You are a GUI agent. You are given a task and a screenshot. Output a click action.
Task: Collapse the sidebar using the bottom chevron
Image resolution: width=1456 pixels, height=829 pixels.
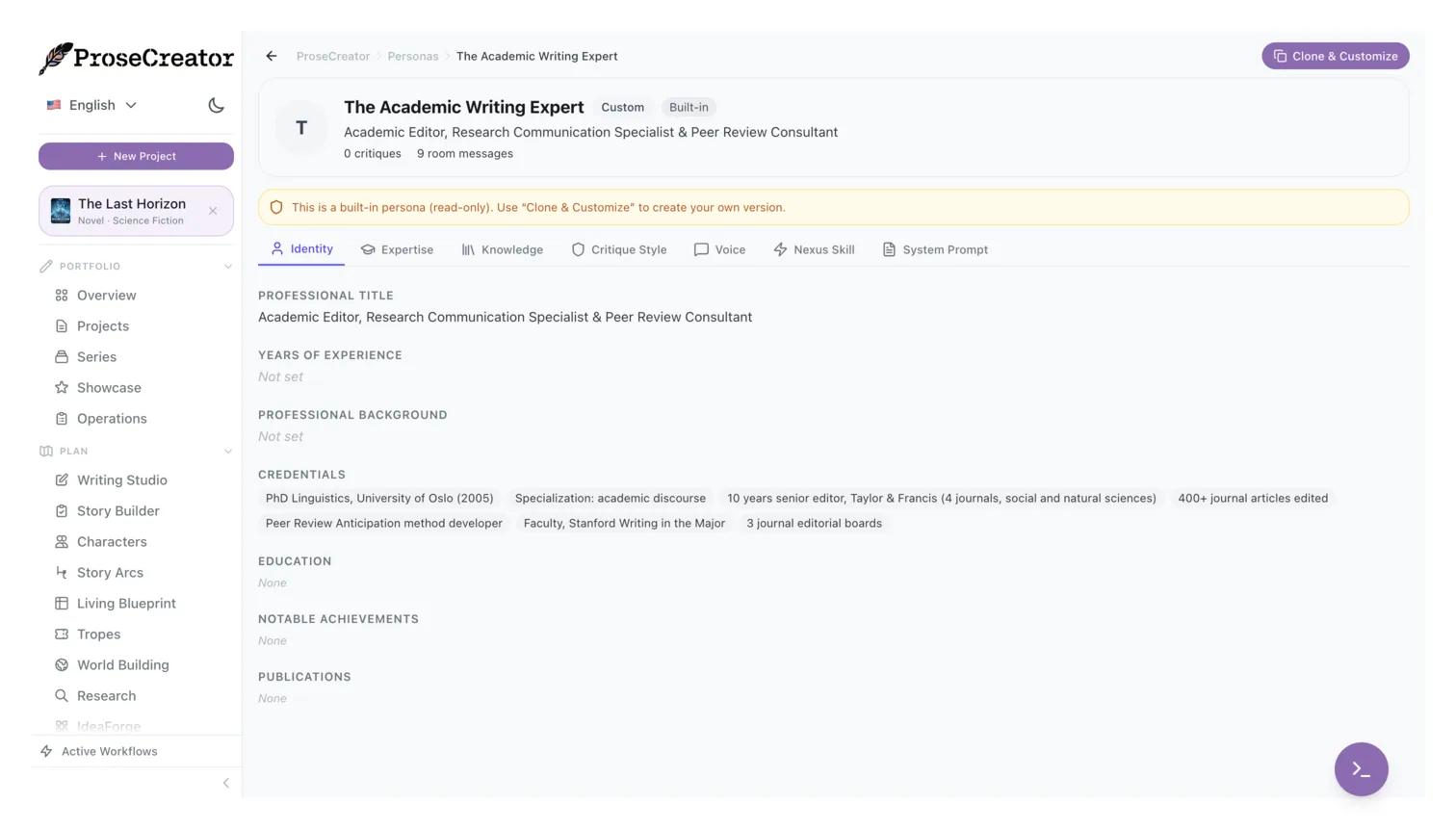pos(225,783)
